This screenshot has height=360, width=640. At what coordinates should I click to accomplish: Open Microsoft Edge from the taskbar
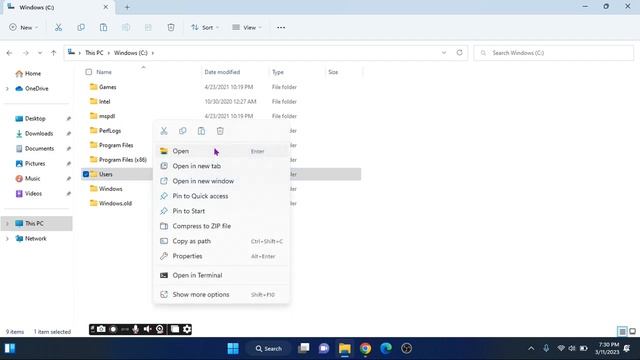point(386,349)
